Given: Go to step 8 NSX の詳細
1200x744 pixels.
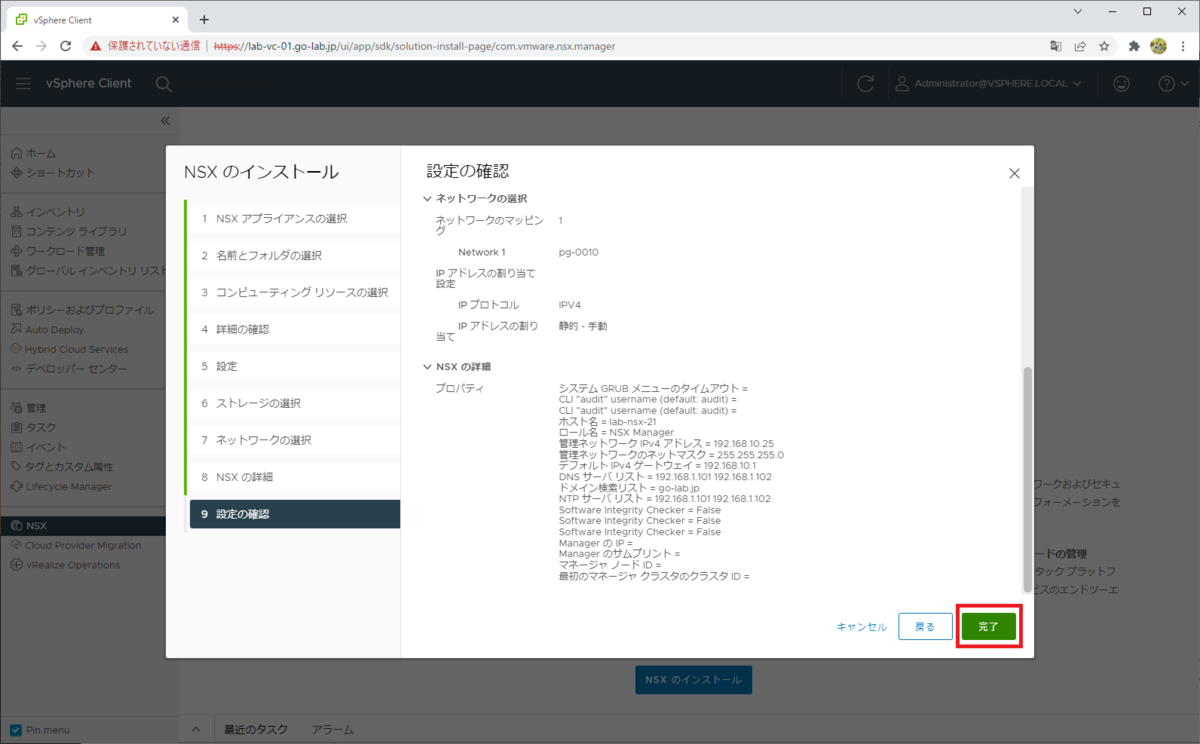Looking at the screenshot, I should point(293,477).
